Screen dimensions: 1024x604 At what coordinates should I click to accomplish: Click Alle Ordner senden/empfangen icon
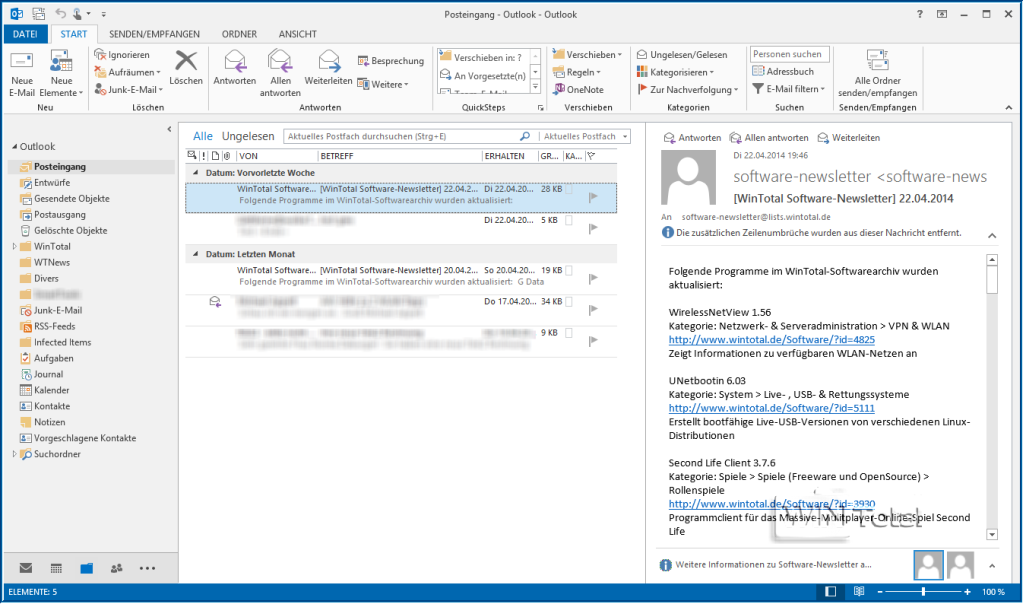[x=878, y=62]
